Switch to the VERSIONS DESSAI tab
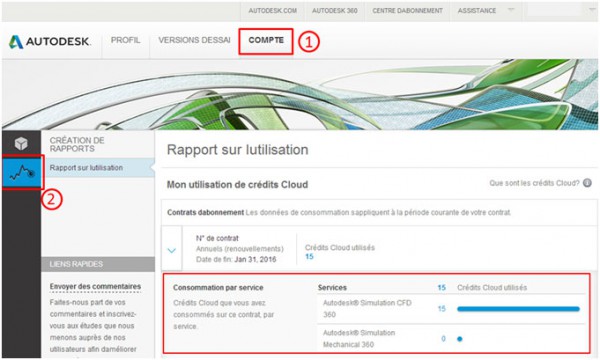 (x=194, y=40)
